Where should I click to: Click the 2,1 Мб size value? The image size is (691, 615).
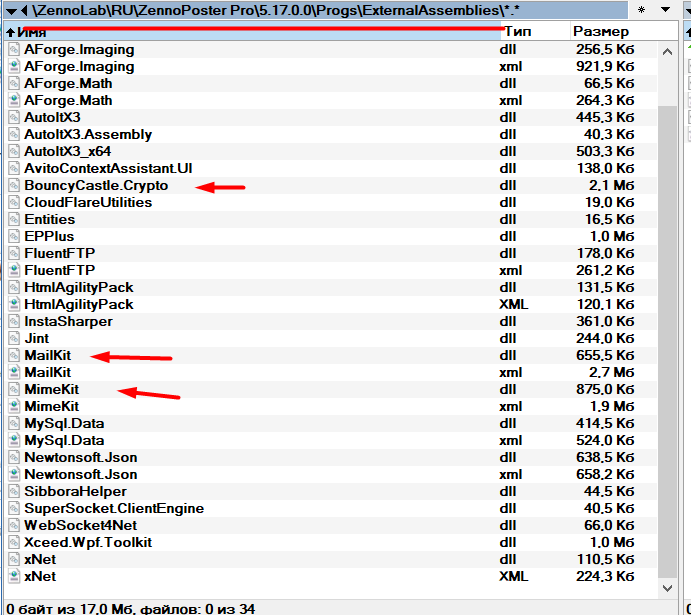point(612,185)
